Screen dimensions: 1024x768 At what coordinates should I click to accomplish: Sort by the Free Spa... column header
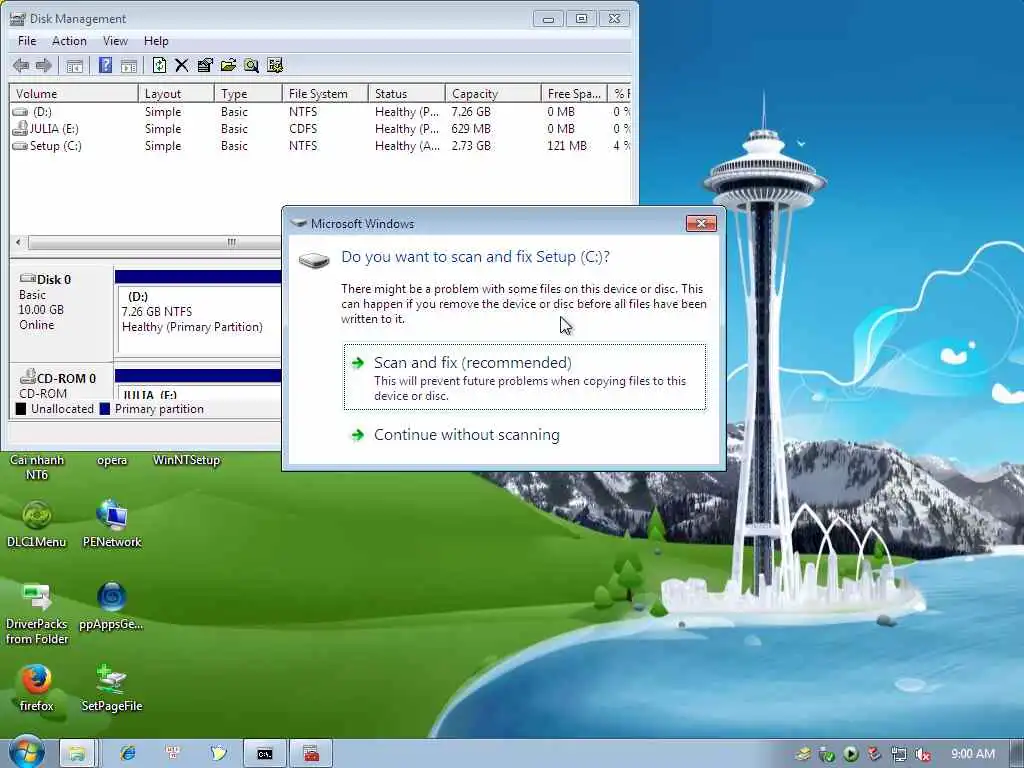click(x=574, y=93)
